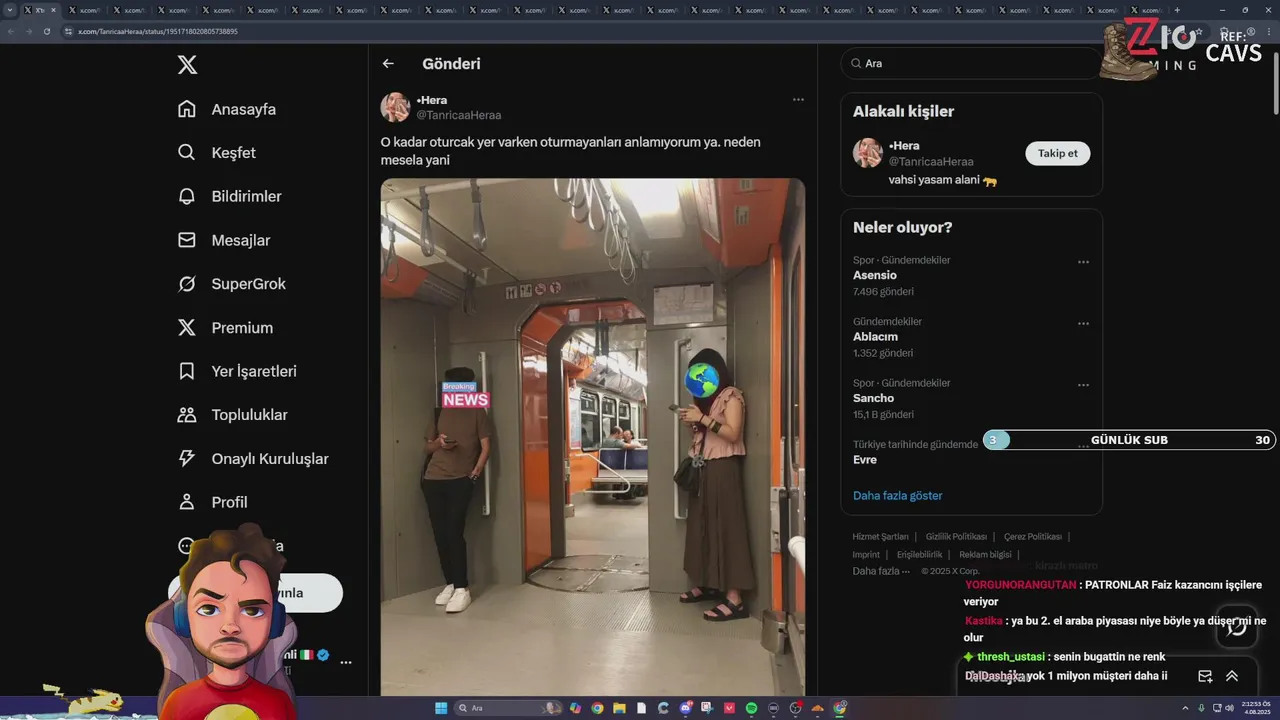1280x720 pixels.
Task: Select the first active X tab
Action: 40,10
